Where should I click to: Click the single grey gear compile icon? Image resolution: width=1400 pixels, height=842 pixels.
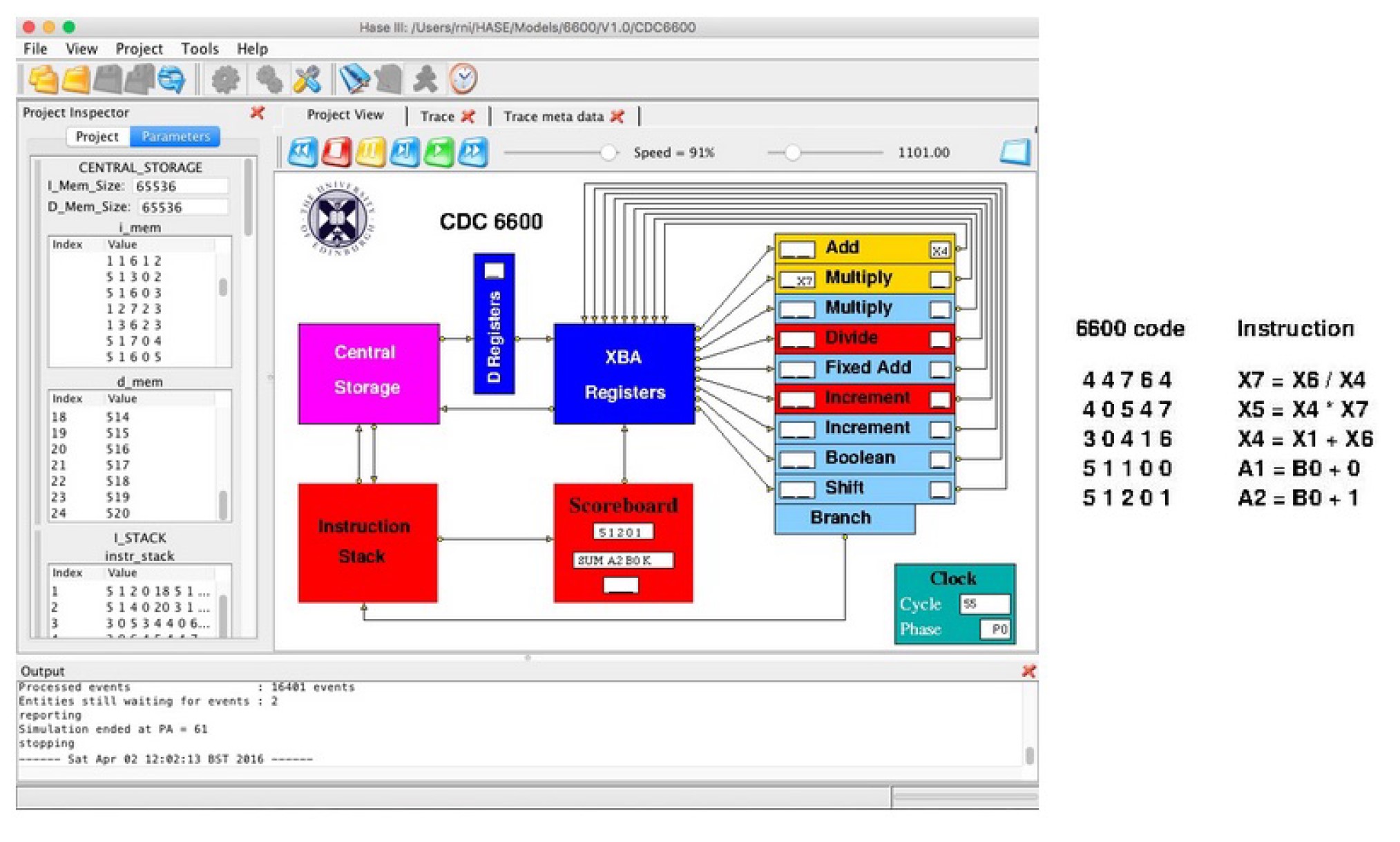225,79
